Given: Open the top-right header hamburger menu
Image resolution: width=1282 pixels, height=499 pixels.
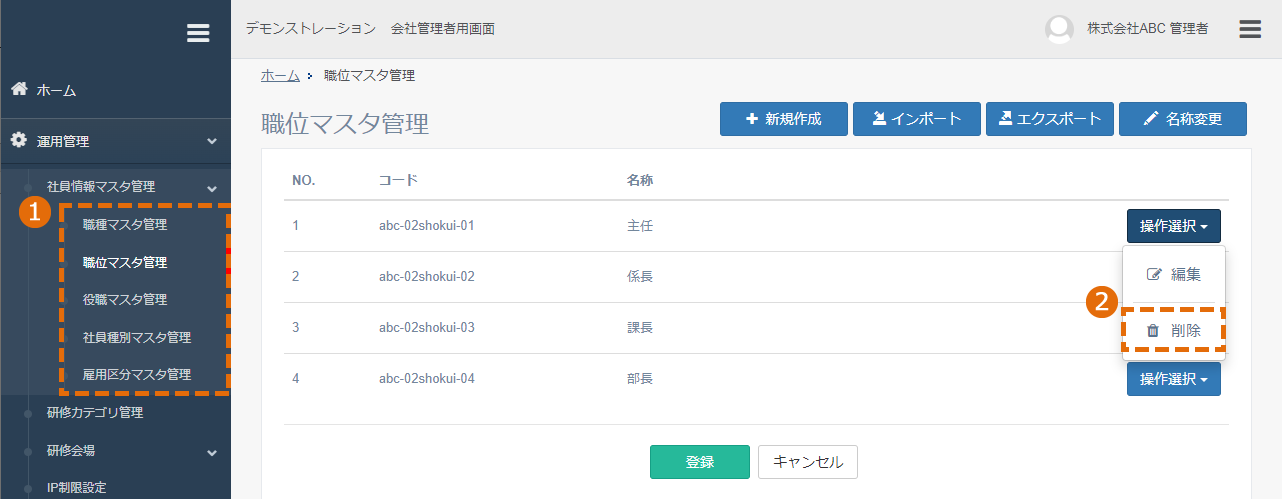Looking at the screenshot, I should pyautogui.click(x=1250, y=29).
